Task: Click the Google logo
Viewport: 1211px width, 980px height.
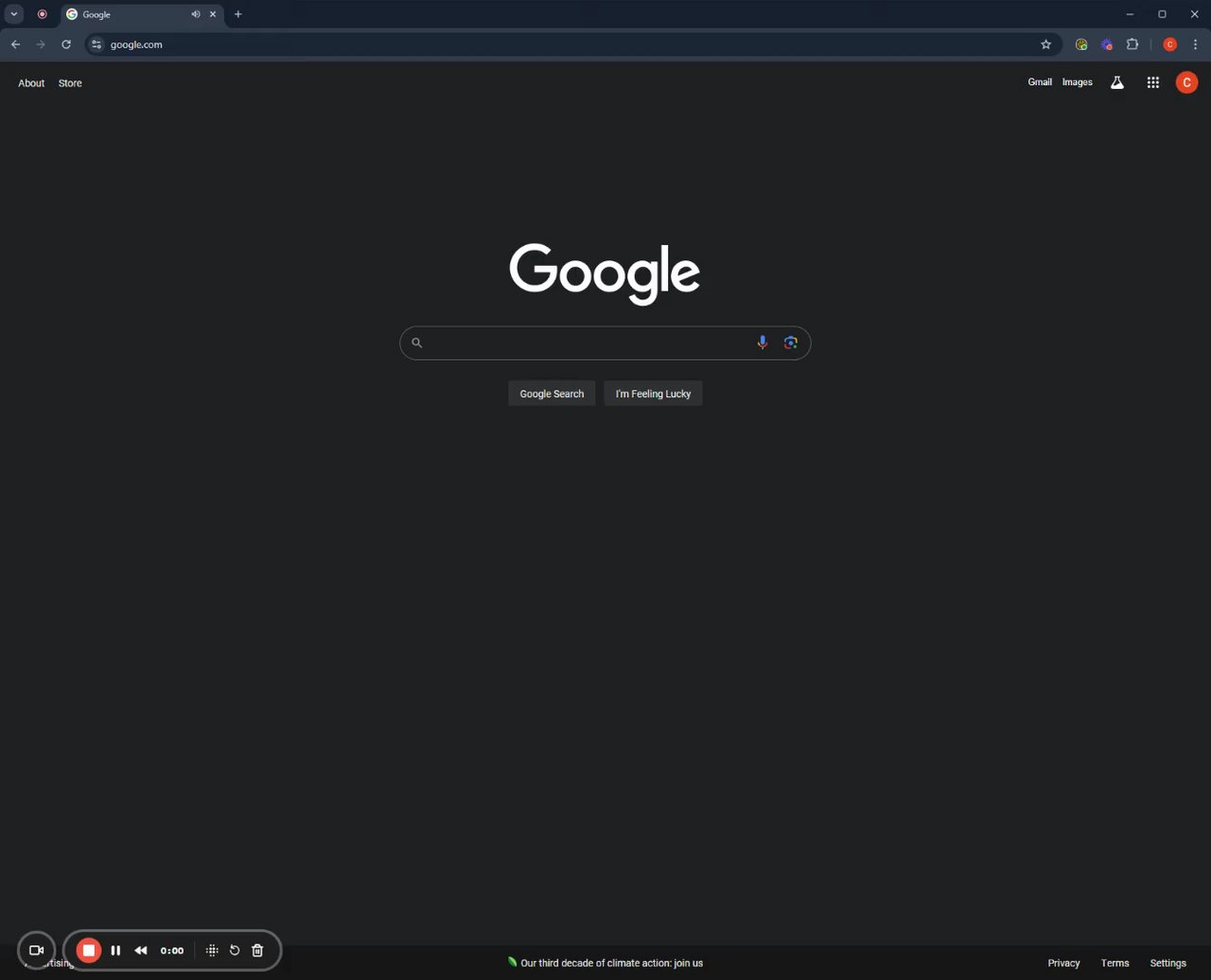Action: tap(605, 274)
